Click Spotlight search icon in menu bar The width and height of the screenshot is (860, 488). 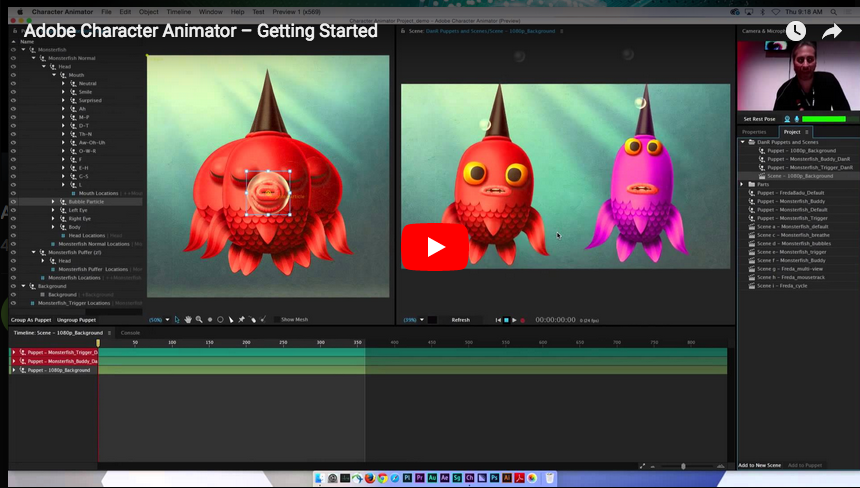pyautogui.click(x=833, y=12)
